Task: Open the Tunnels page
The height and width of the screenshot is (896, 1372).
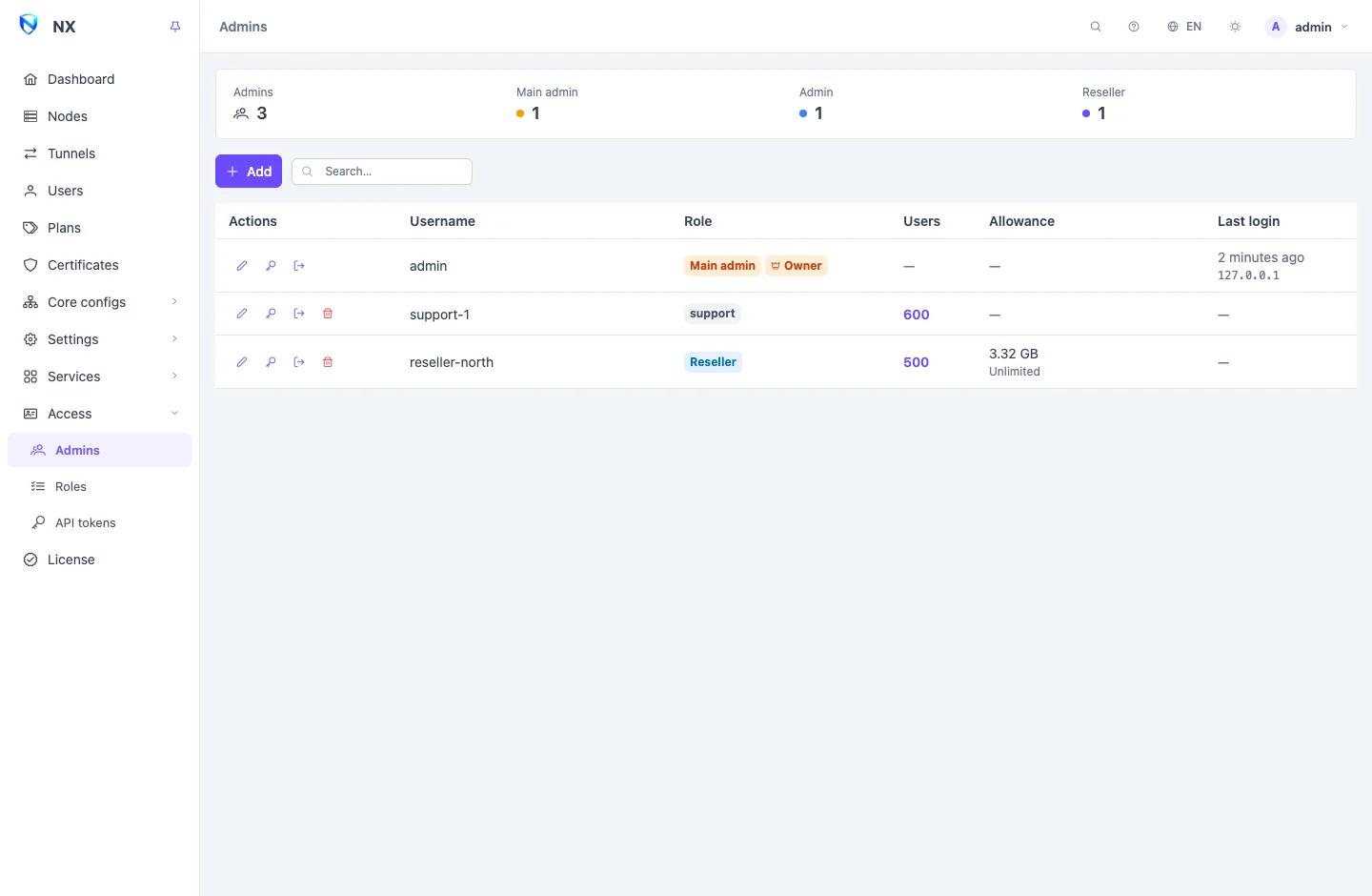Action: click(x=100, y=153)
